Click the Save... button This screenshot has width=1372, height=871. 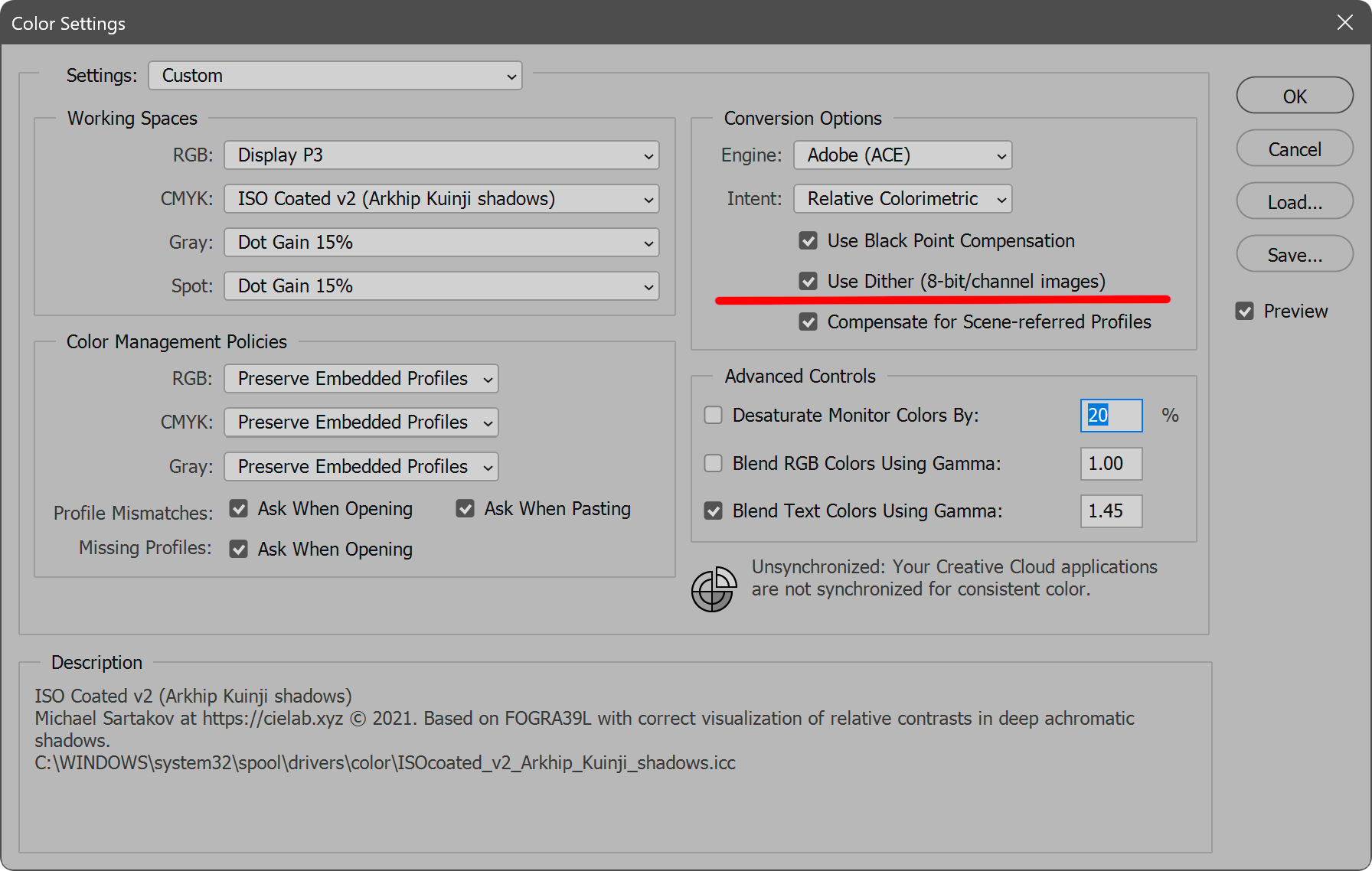1294,255
